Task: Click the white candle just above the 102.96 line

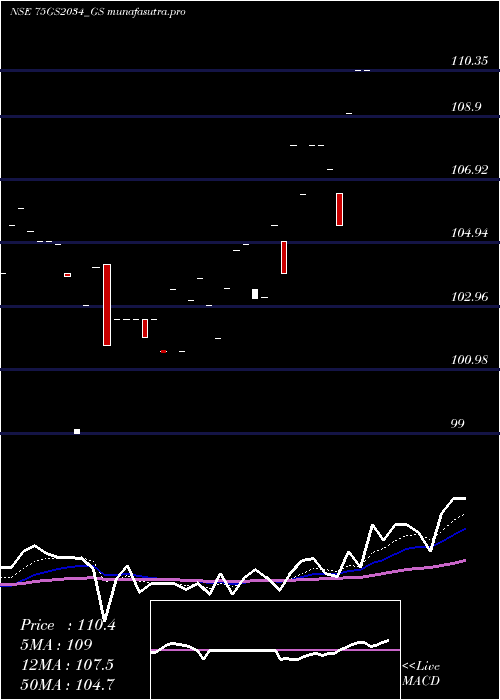Action: coord(255,294)
